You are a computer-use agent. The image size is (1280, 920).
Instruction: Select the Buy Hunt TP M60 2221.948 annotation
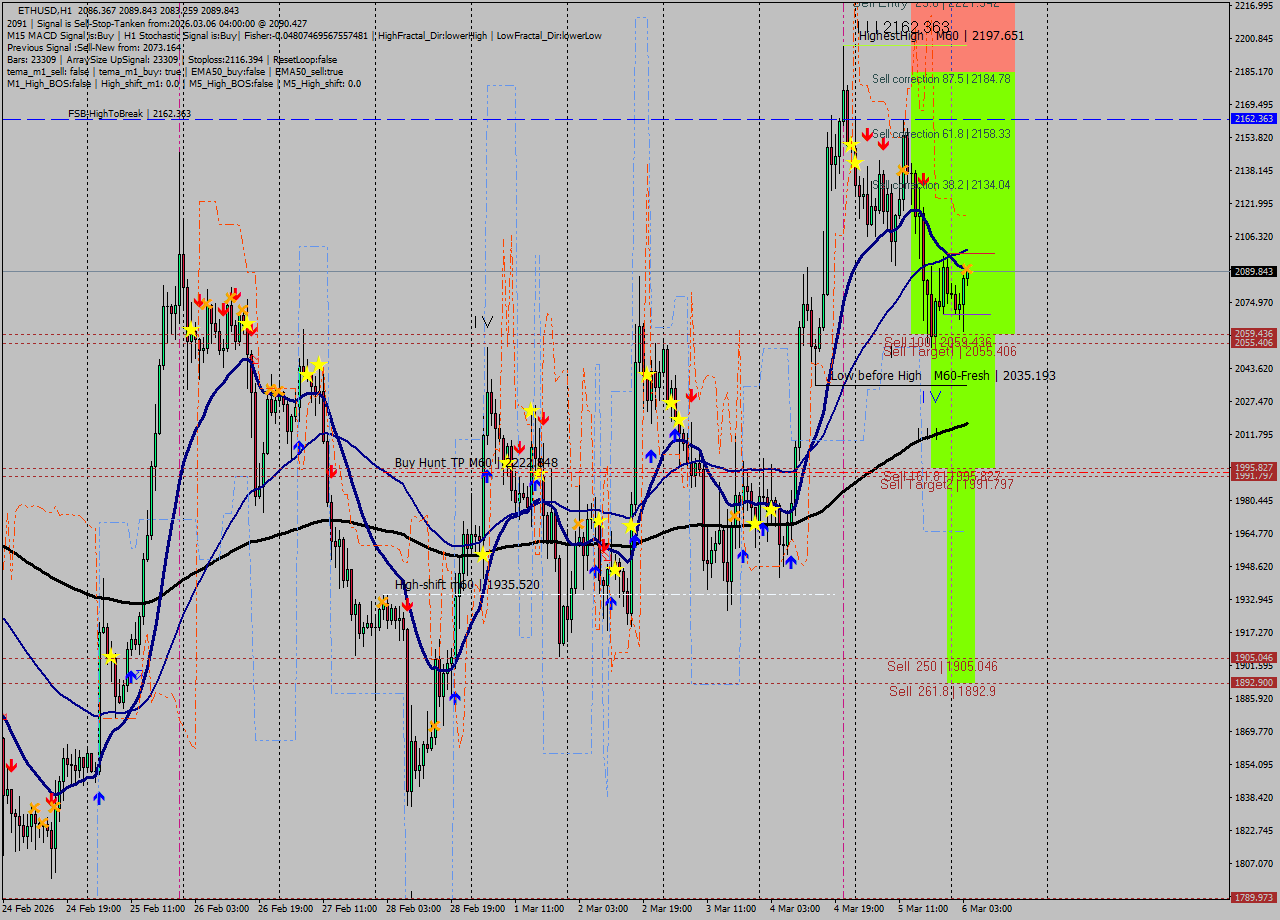point(470,462)
